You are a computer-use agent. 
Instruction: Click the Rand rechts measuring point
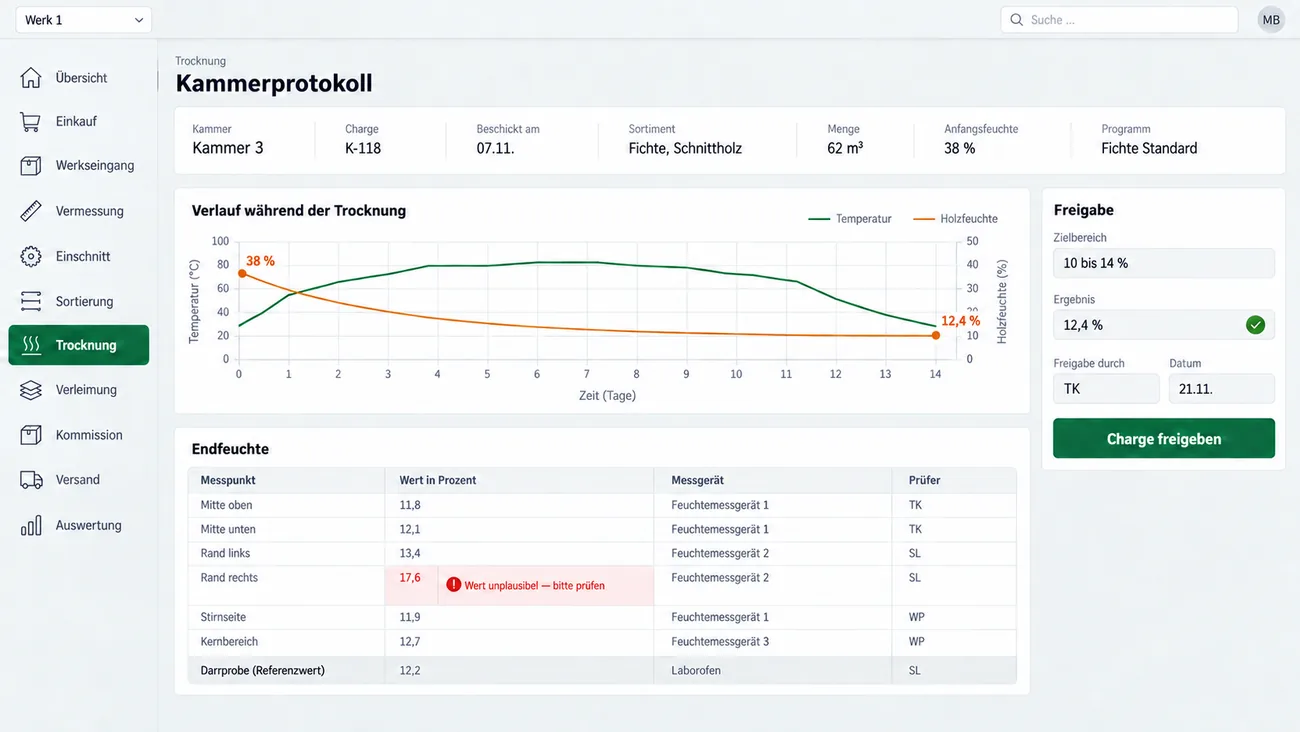[229, 577]
